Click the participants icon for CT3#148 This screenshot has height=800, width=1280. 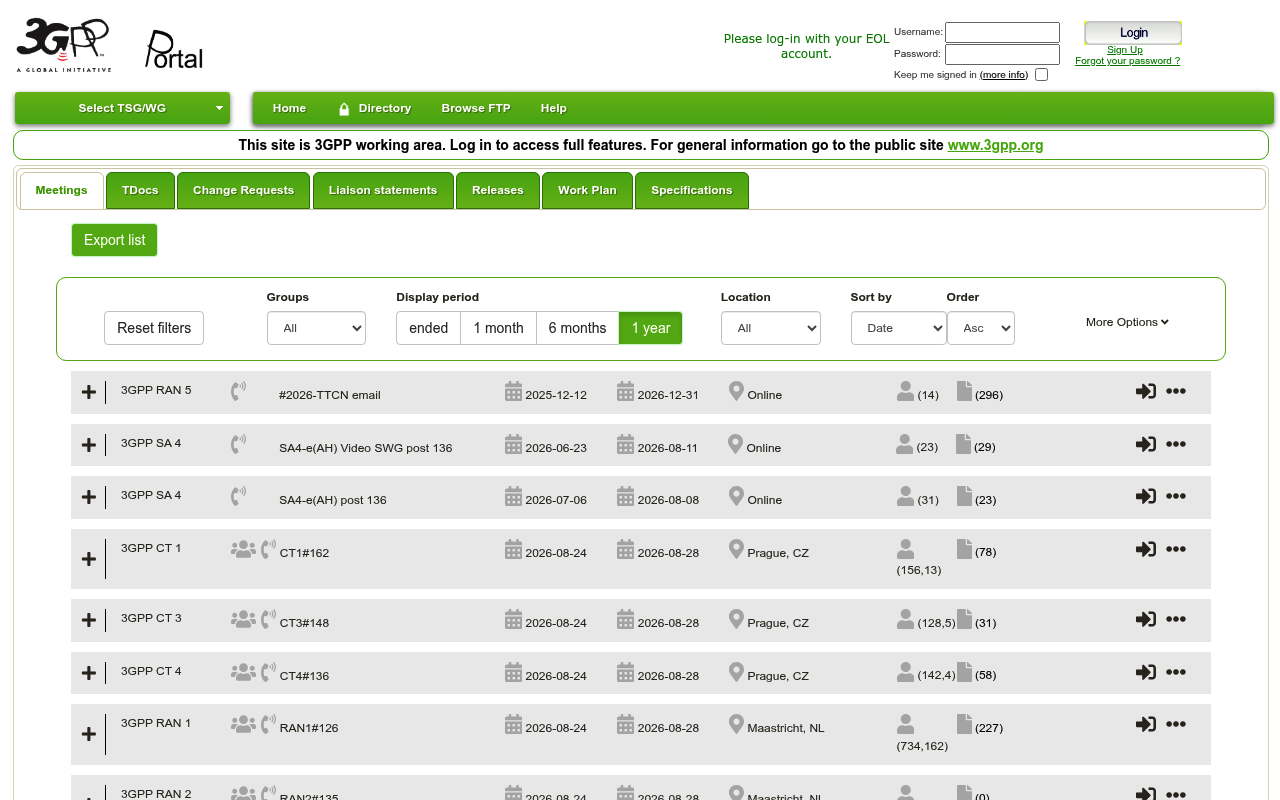tap(905, 619)
